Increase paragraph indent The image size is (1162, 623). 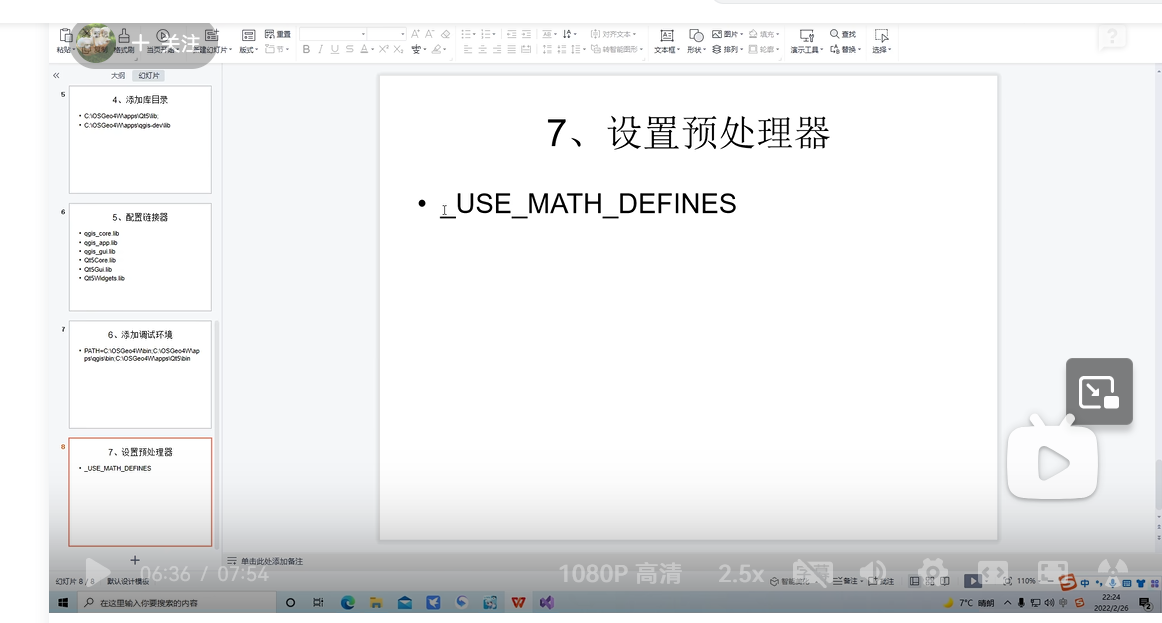[526, 34]
